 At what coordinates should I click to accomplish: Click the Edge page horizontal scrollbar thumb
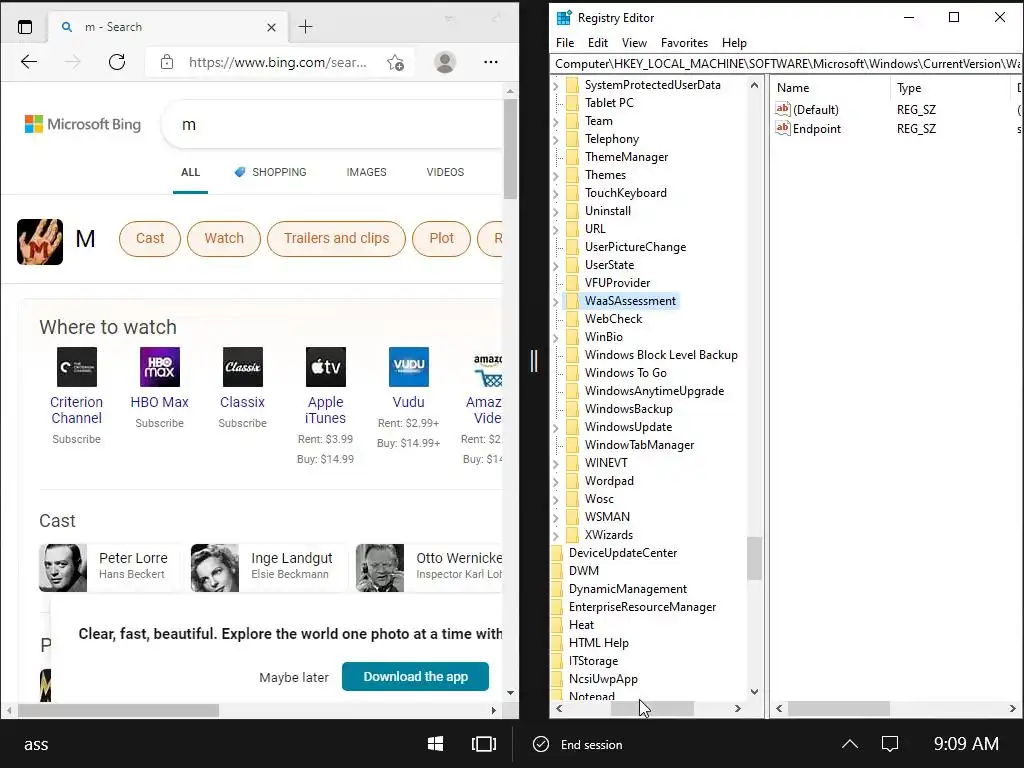coord(118,710)
